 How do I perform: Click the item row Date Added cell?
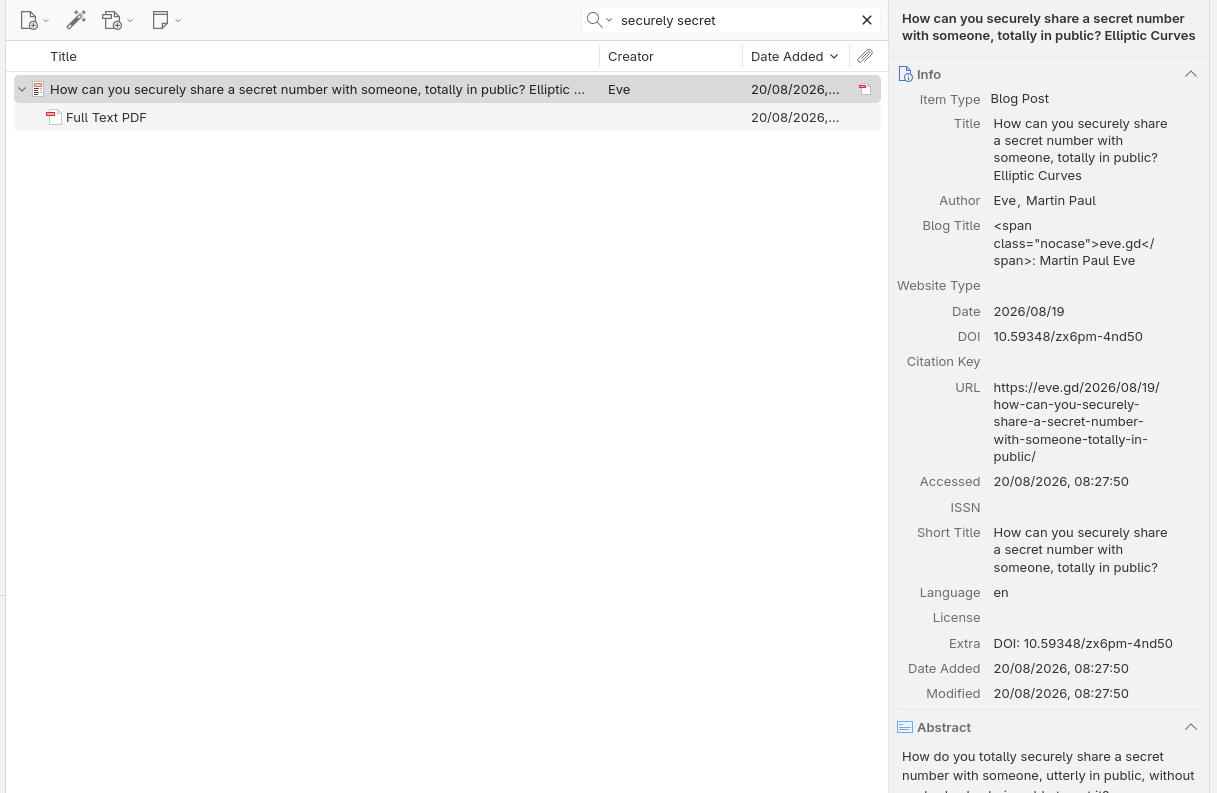tap(795, 89)
